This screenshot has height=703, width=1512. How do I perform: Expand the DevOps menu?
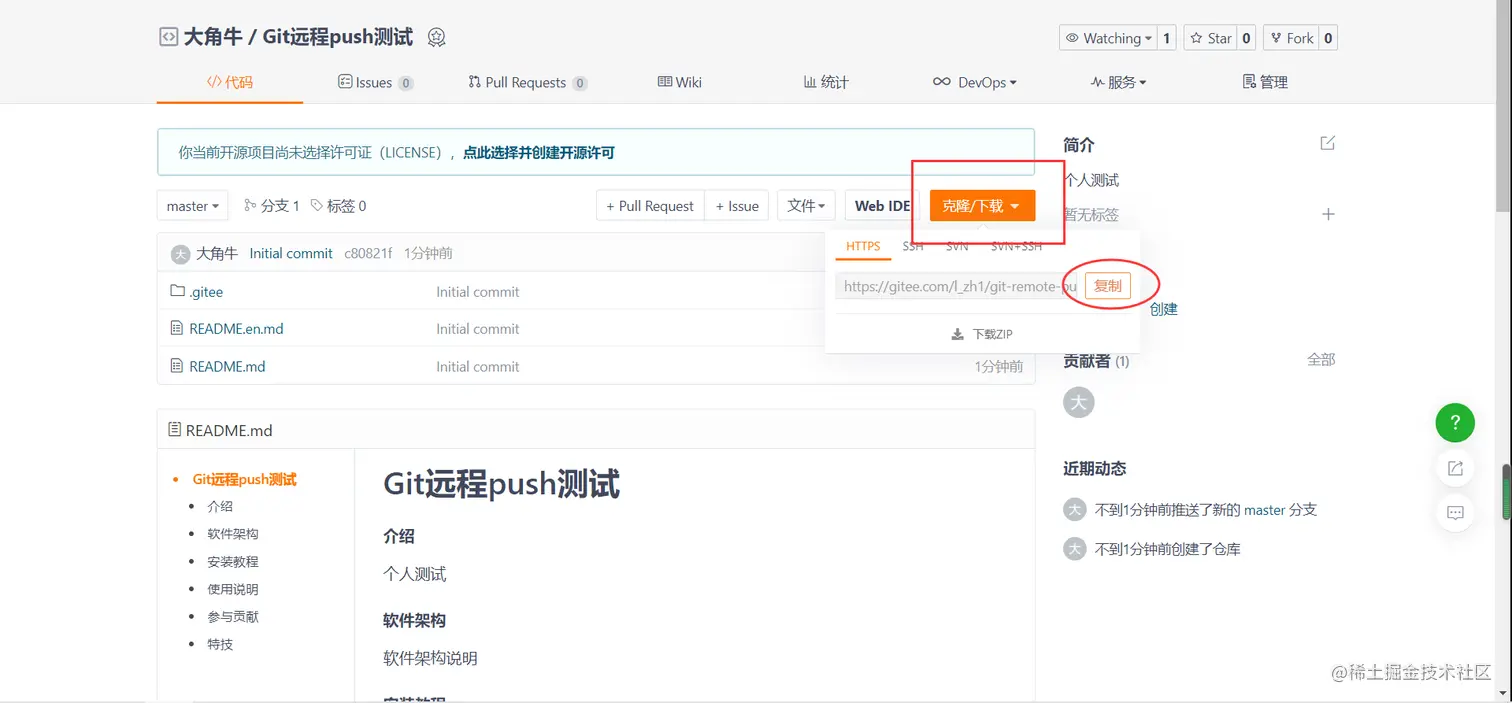click(x=974, y=82)
